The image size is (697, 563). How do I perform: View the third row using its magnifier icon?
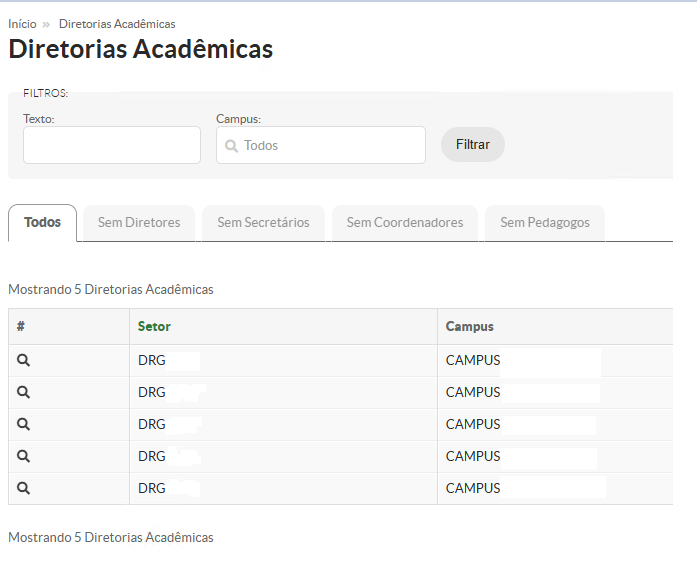pyautogui.click(x=24, y=424)
